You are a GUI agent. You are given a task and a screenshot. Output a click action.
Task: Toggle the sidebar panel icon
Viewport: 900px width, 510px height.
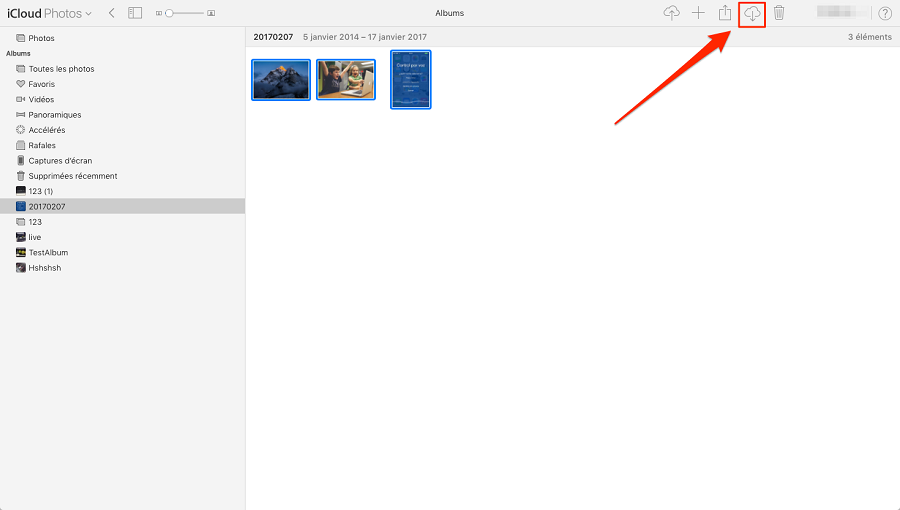click(135, 13)
